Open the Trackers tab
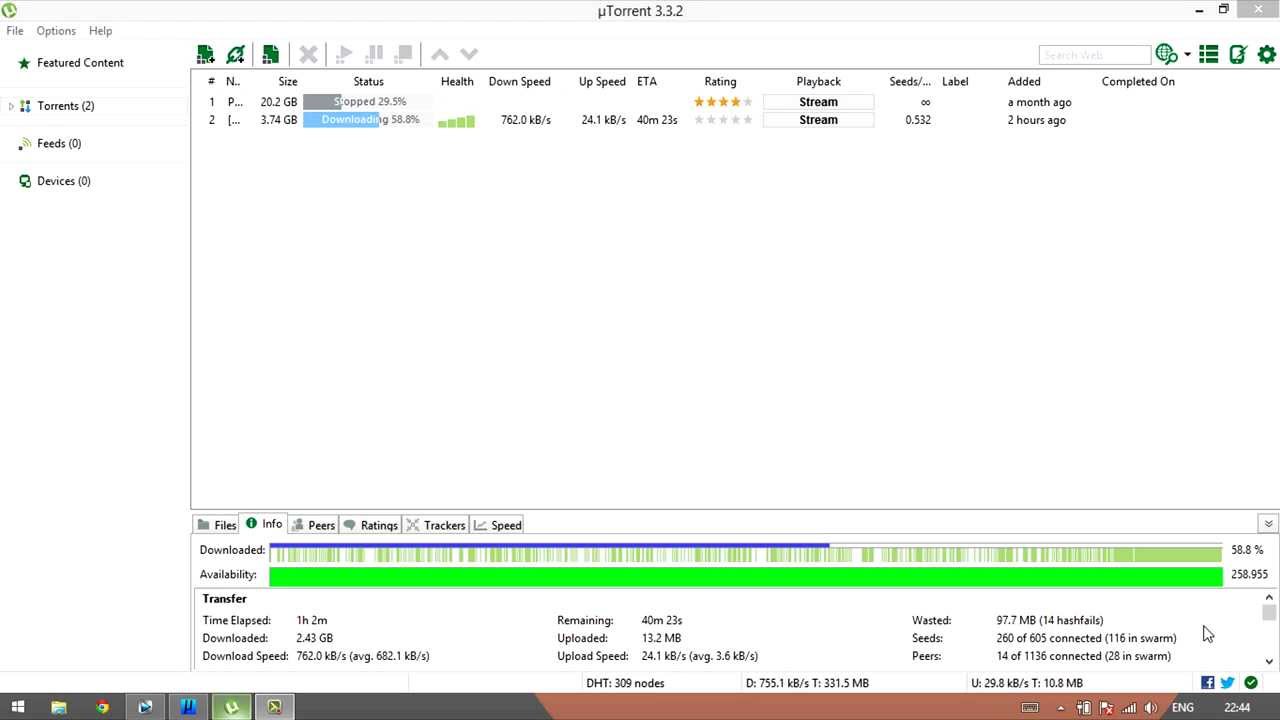 tap(436, 525)
